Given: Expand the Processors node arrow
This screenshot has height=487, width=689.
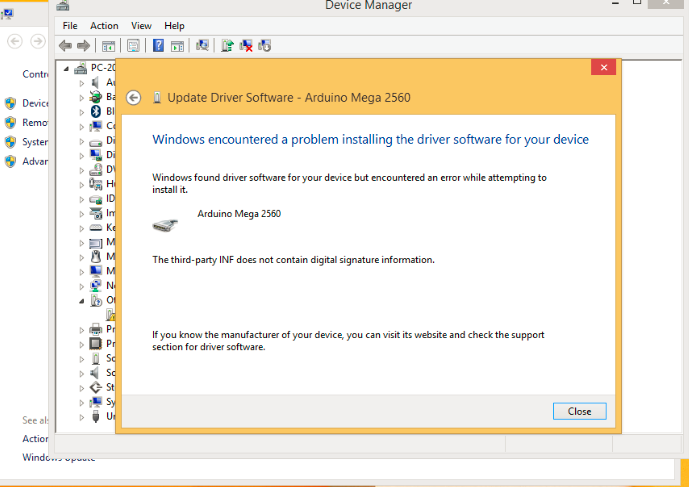Looking at the screenshot, I should pyautogui.click(x=82, y=344).
